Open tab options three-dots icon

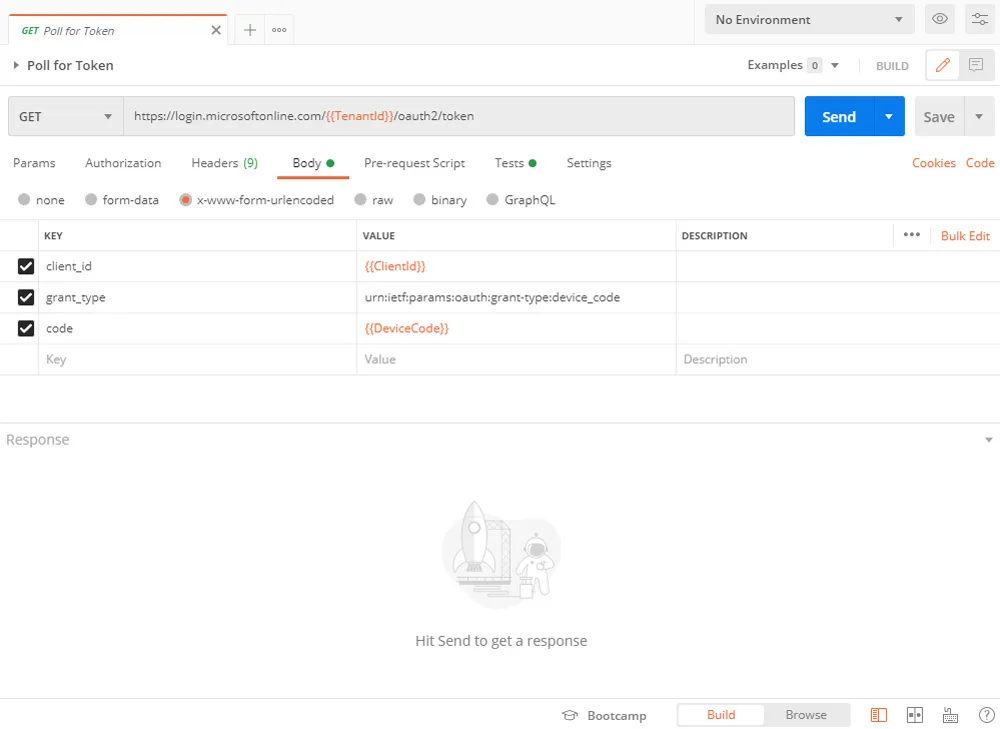point(279,30)
